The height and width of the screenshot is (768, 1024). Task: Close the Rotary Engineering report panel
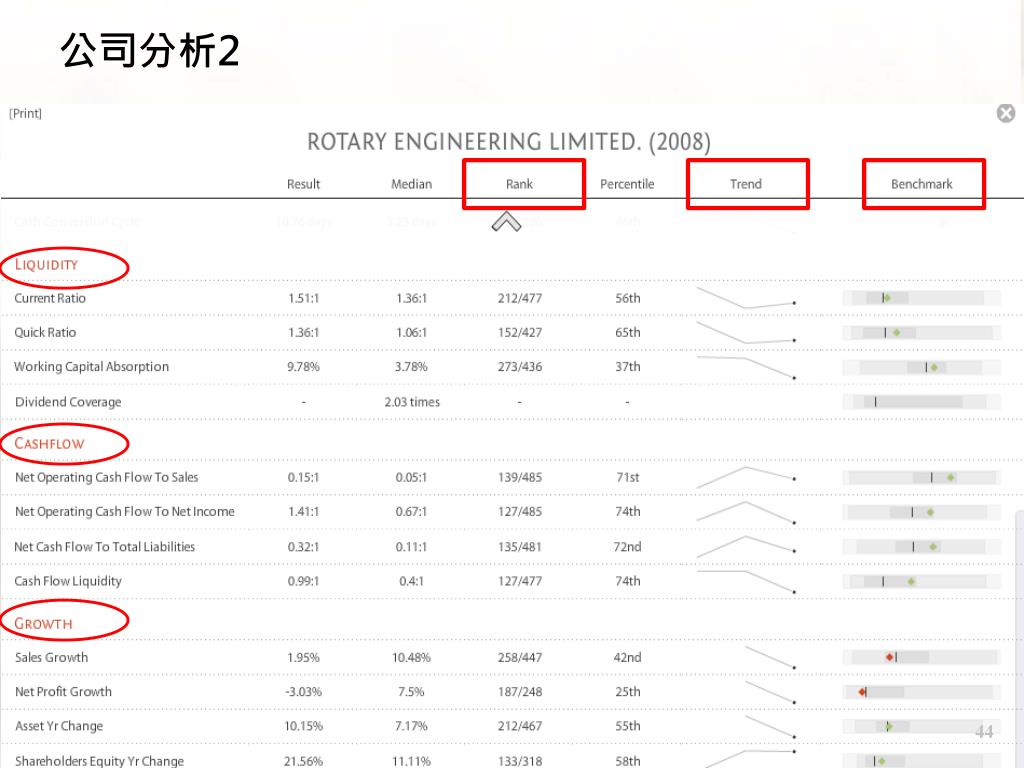[x=1006, y=114]
